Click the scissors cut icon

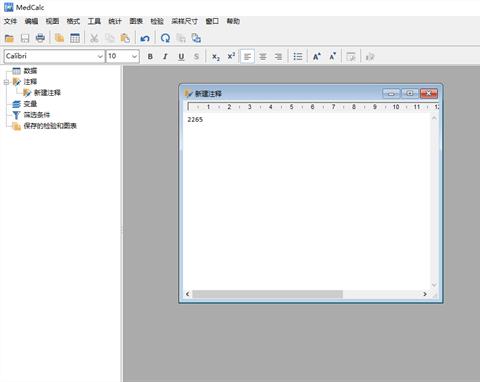coord(94,38)
